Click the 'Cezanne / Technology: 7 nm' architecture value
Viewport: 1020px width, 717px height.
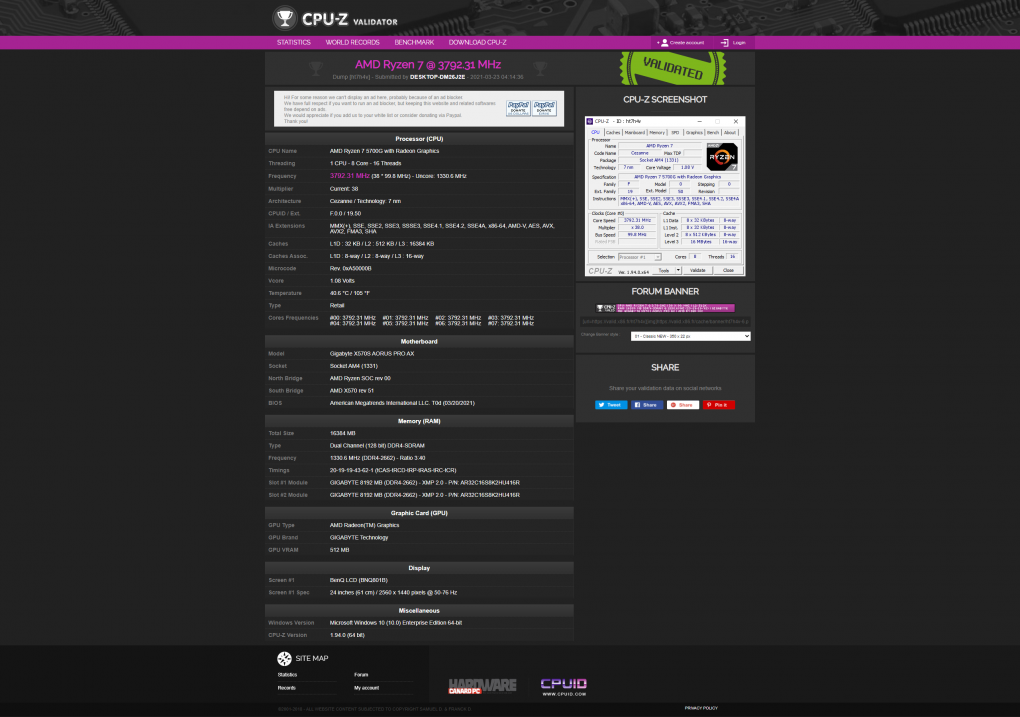[365, 201]
